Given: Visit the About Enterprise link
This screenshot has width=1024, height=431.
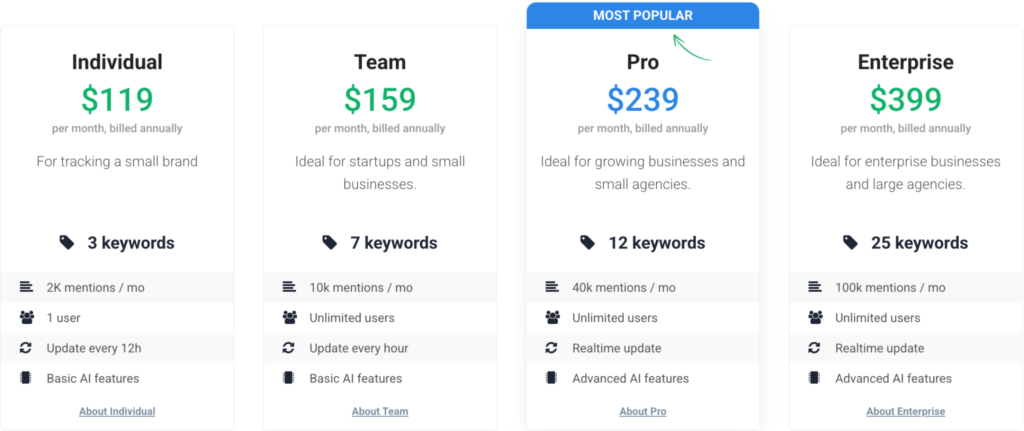Looking at the screenshot, I should [x=906, y=411].
